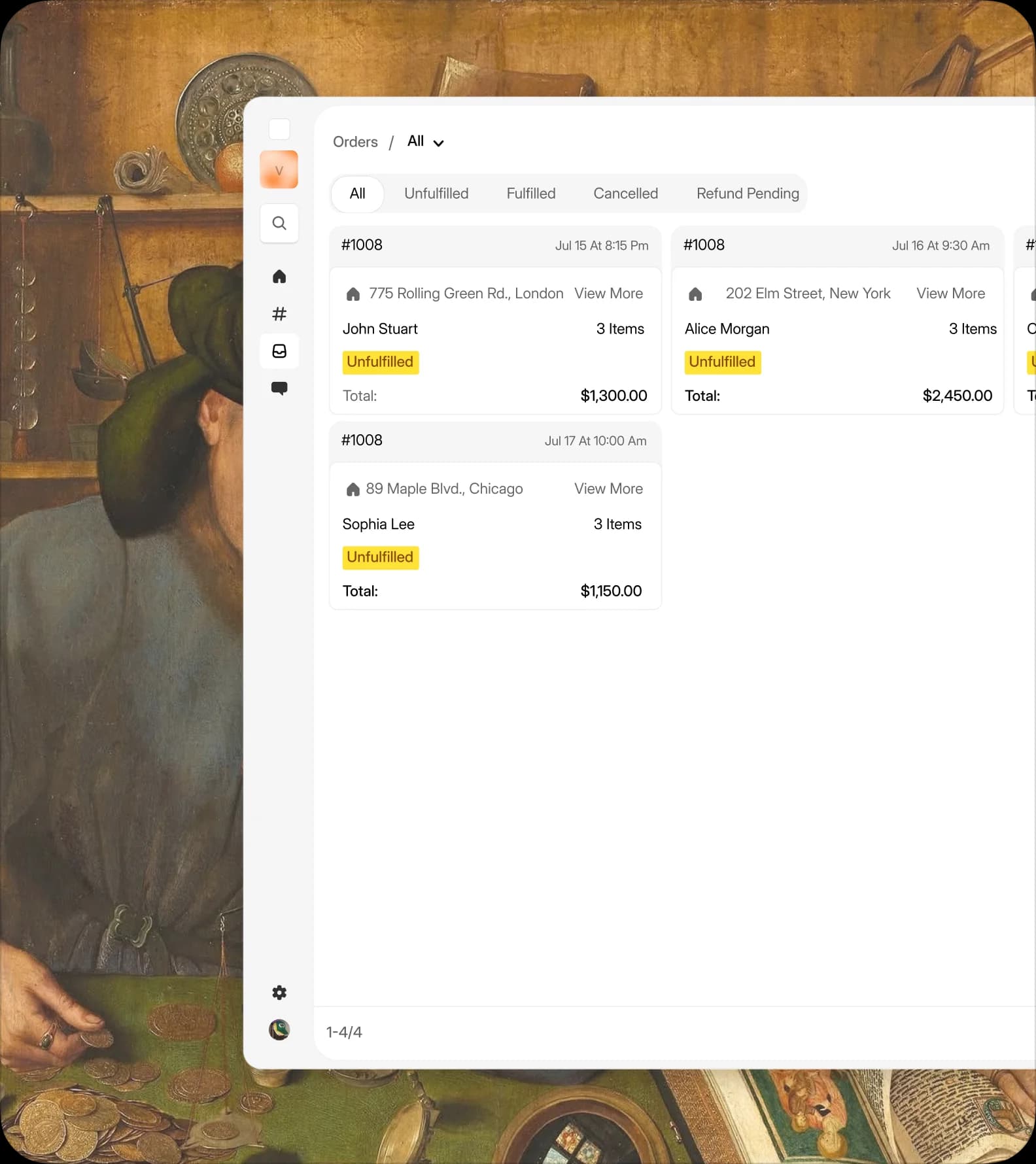Open the chat messages icon in sidebar

tap(279, 388)
